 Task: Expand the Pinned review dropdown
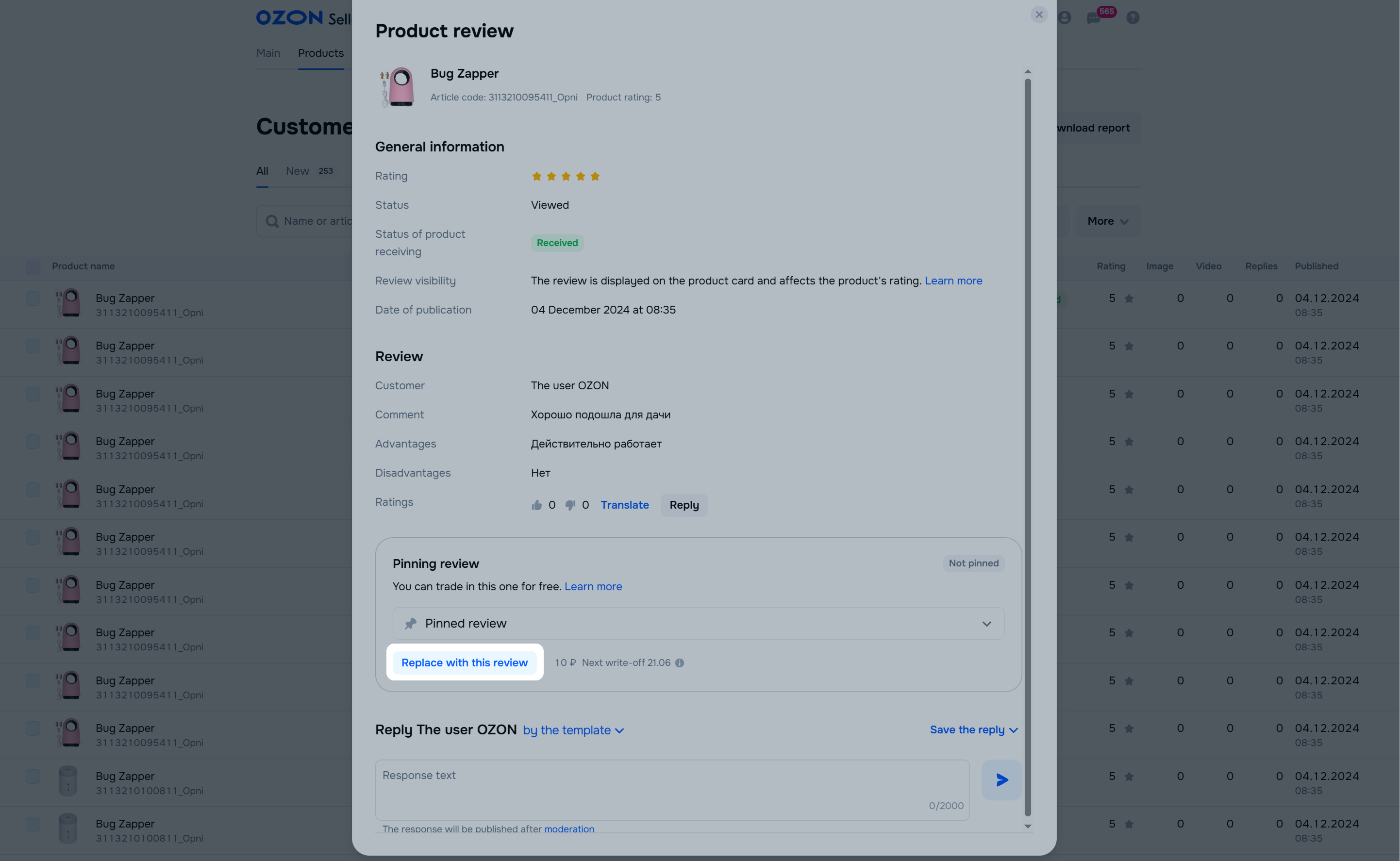[698, 624]
